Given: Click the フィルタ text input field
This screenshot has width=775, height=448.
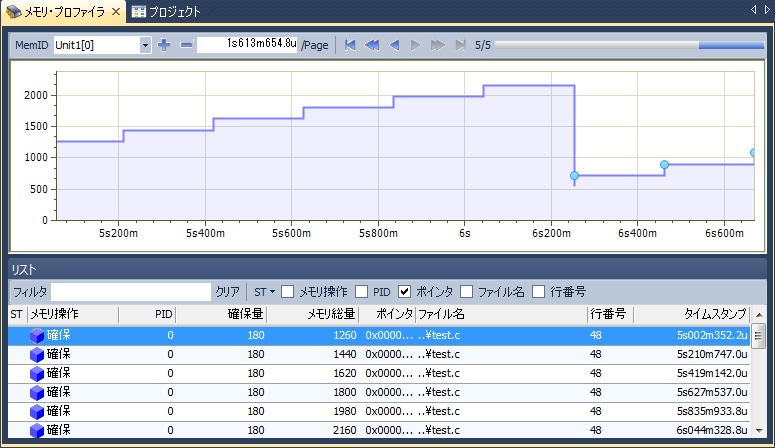Looking at the screenshot, I should click(131, 292).
